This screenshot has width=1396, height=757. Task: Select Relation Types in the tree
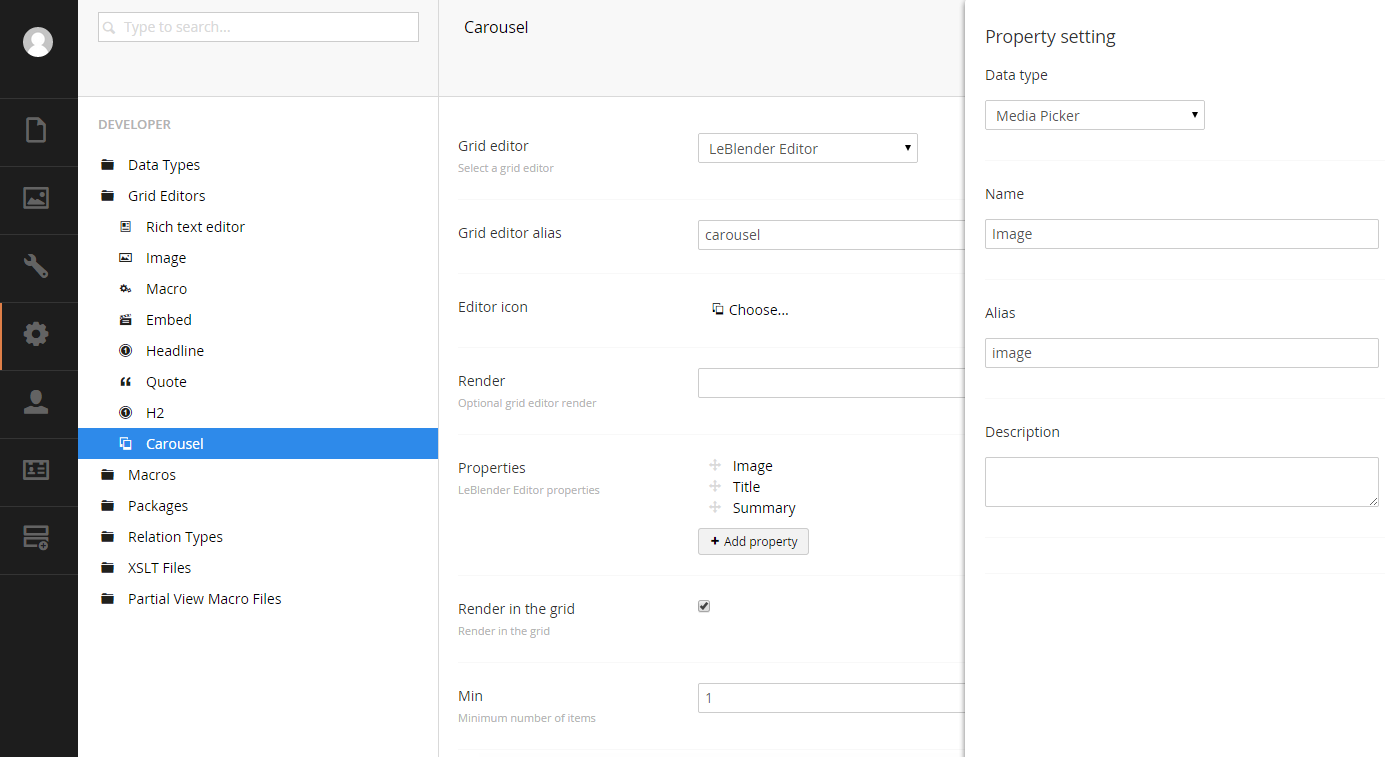175,537
